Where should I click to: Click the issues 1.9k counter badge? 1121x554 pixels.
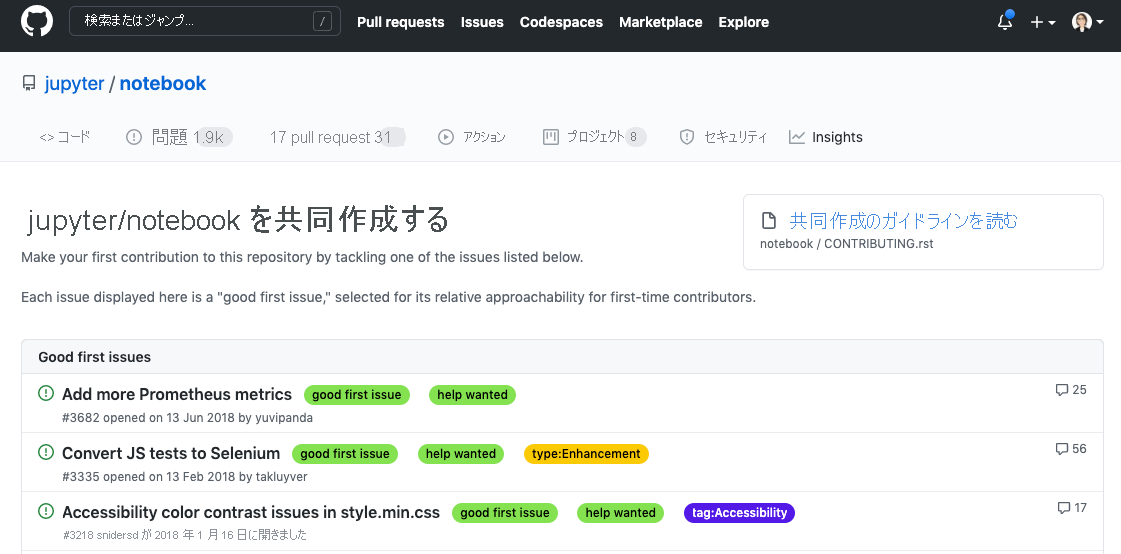pos(212,137)
